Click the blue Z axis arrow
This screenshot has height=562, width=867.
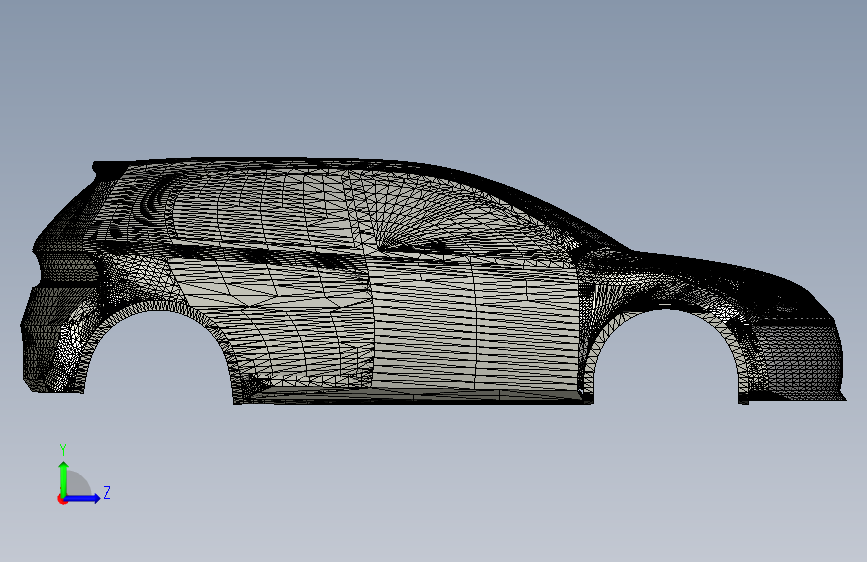(83, 498)
